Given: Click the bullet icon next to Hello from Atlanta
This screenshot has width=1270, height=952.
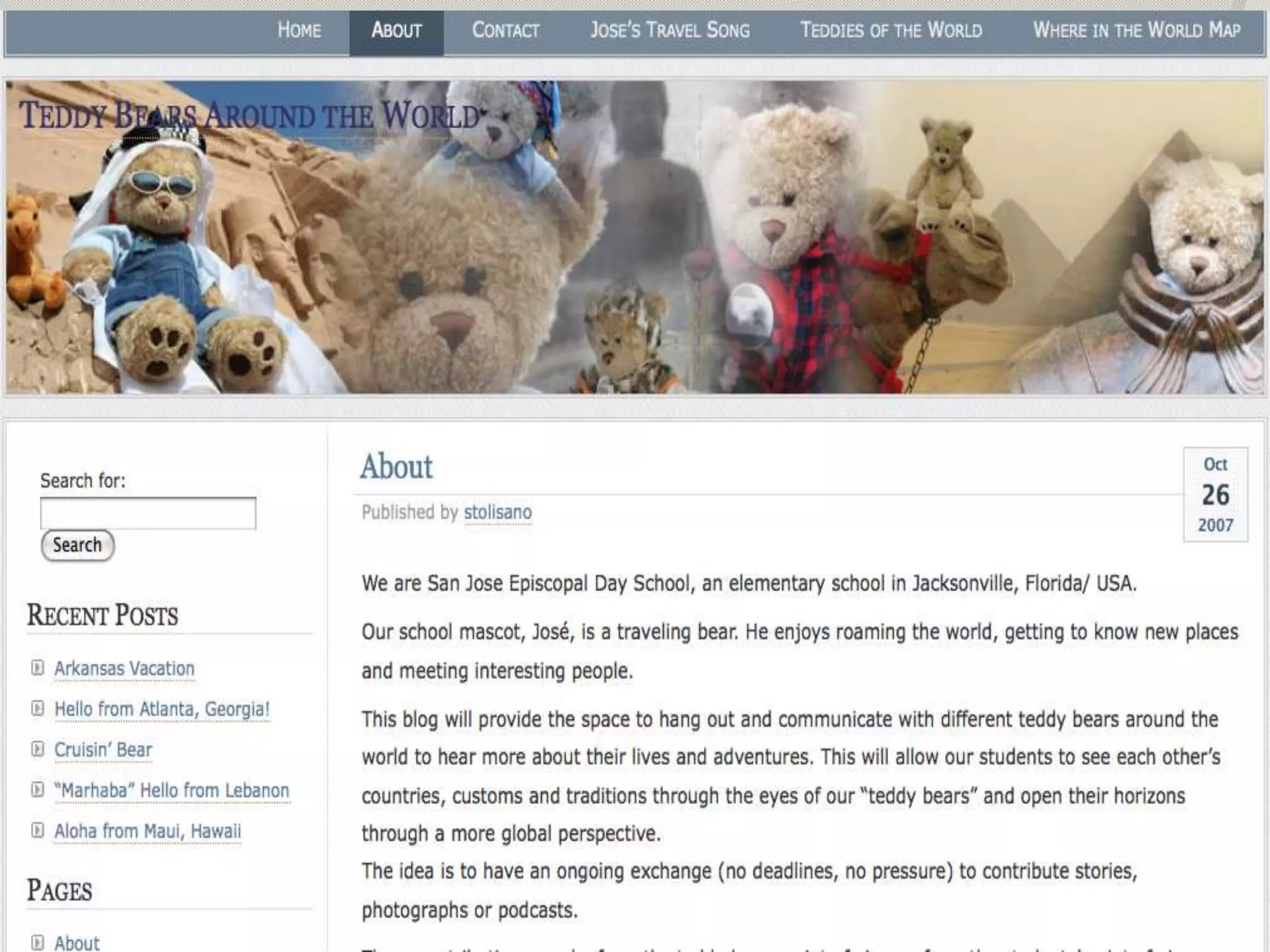Looking at the screenshot, I should 38,708.
